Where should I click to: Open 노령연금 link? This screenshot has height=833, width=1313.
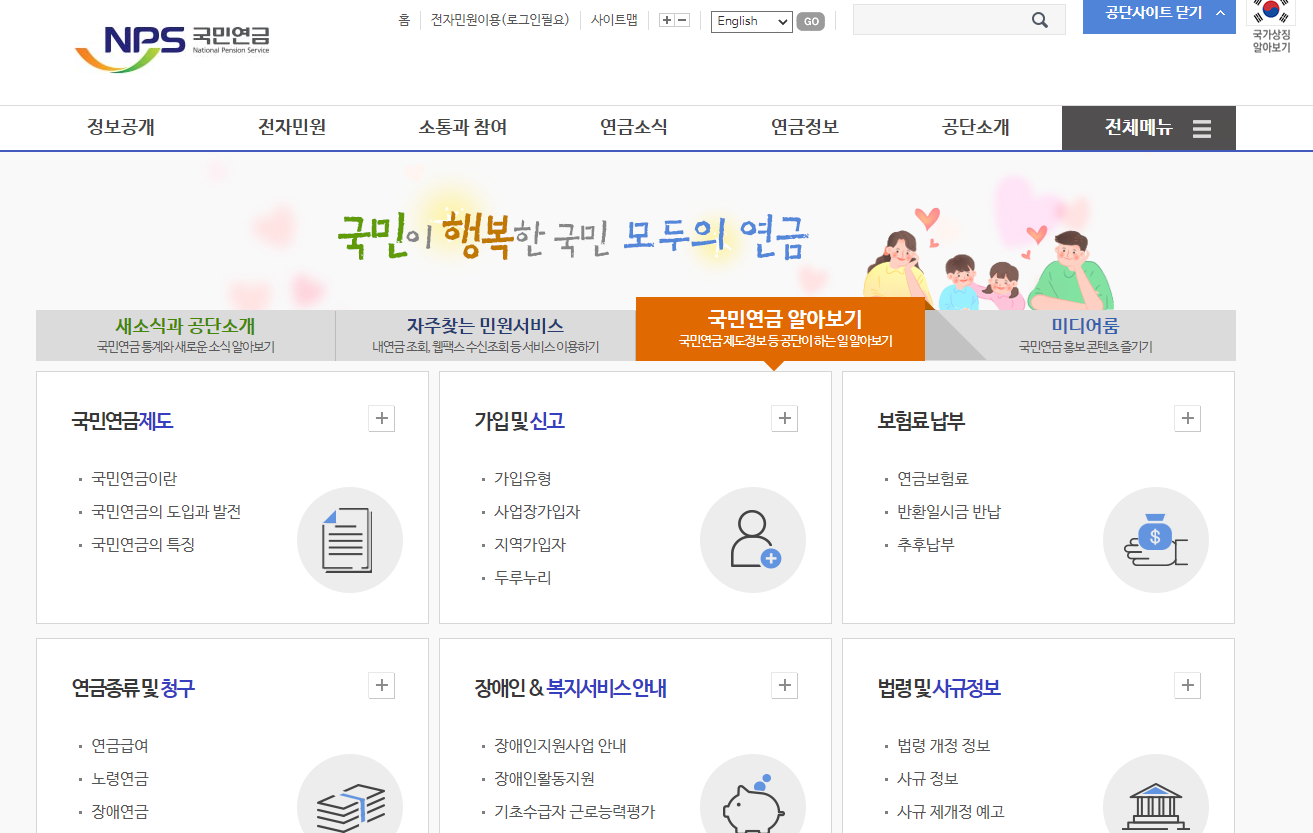(x=120, y=779)
